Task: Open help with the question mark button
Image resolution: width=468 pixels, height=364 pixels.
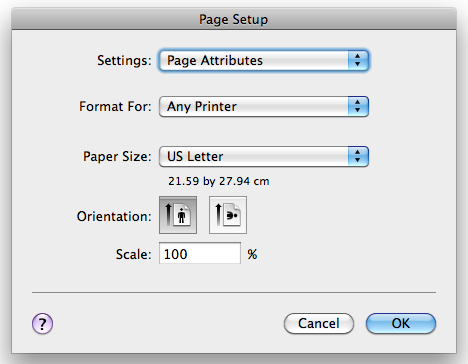Action: 42,323
